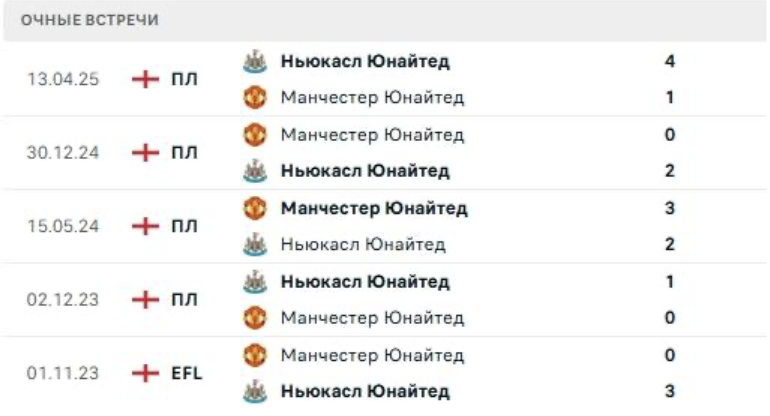Viewport: 770px width, 416px height.
Task: Click Newcastle crest in 30.12.24 match
Action: pyautogui.click(x=255, y=171)
